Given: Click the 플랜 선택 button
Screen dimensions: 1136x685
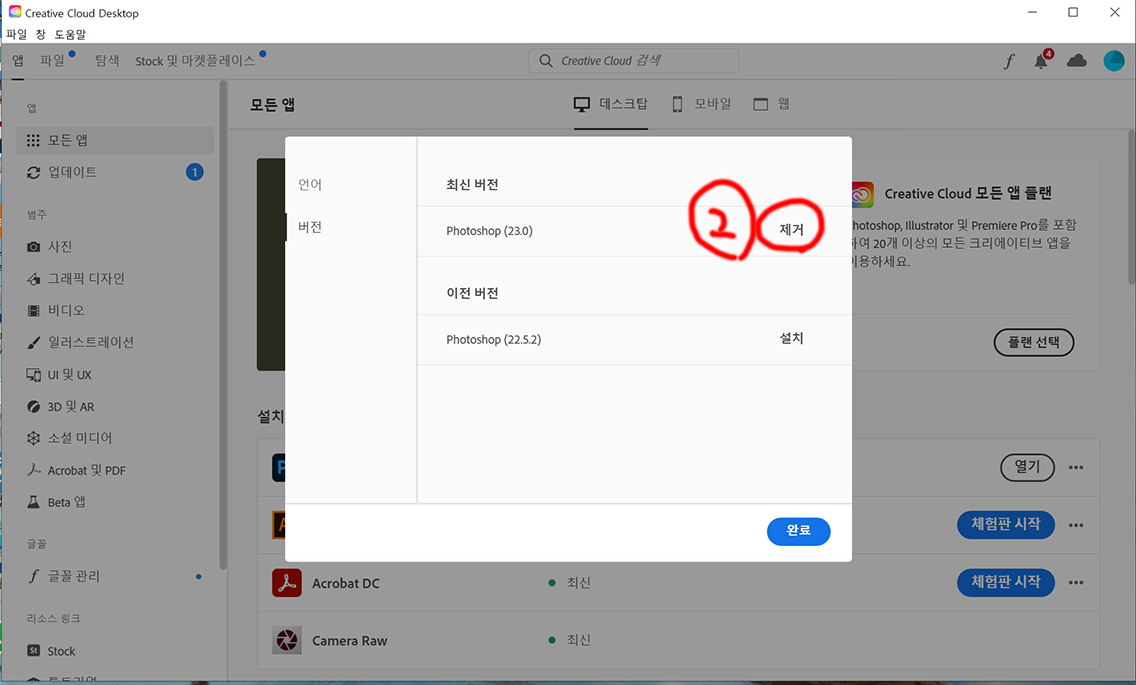Looking at the screenshot, I should click(x=1034, y=342).
